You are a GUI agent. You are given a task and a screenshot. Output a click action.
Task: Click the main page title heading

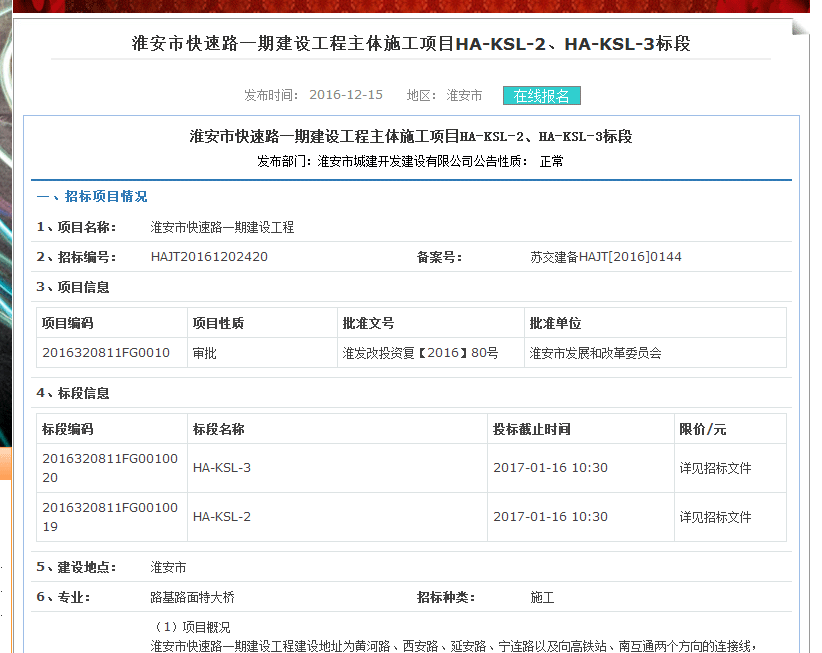point(411,44)
